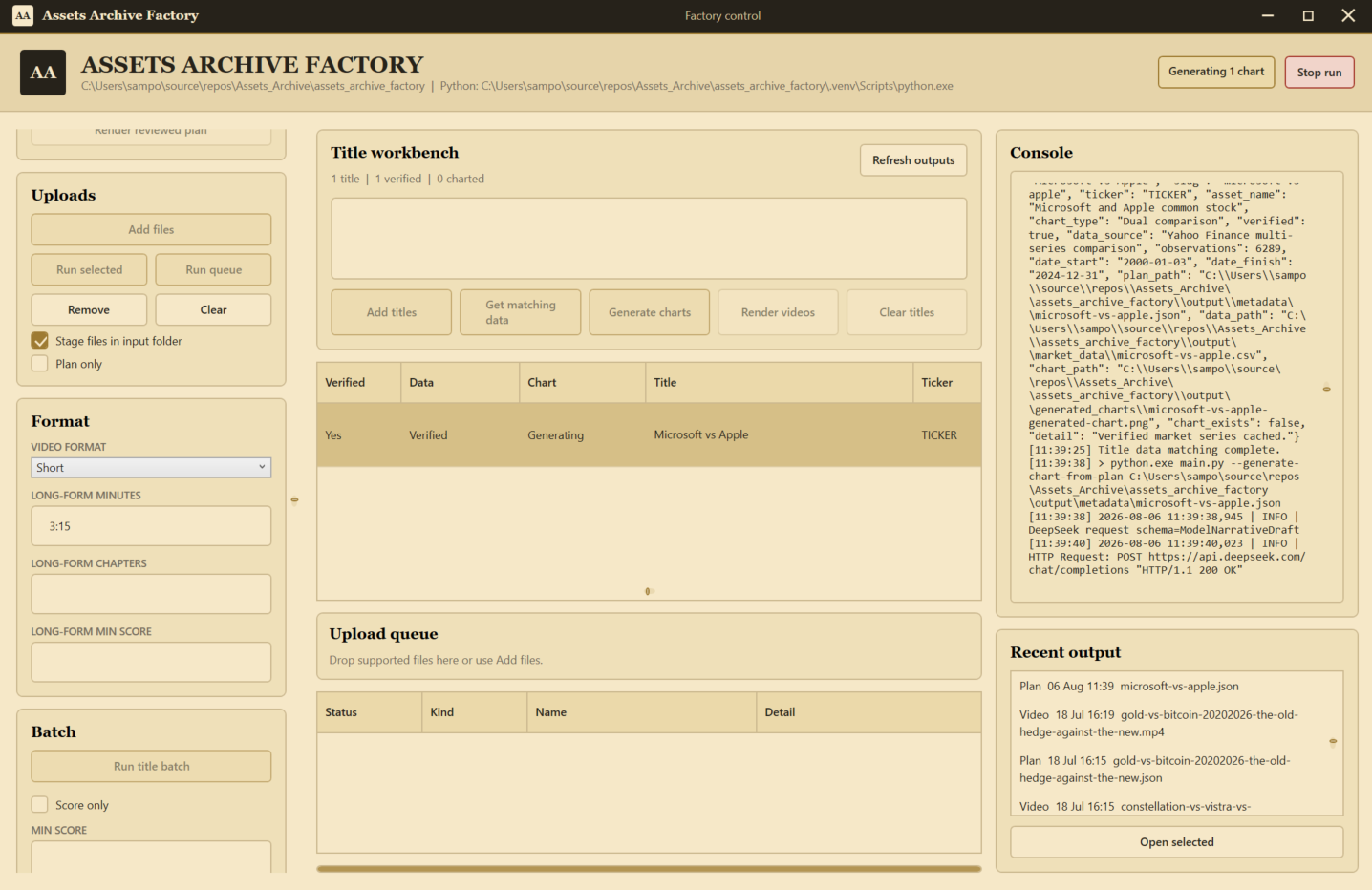Click the Ticker column header
Viewport: 1372px width, 890px height.
947,382
